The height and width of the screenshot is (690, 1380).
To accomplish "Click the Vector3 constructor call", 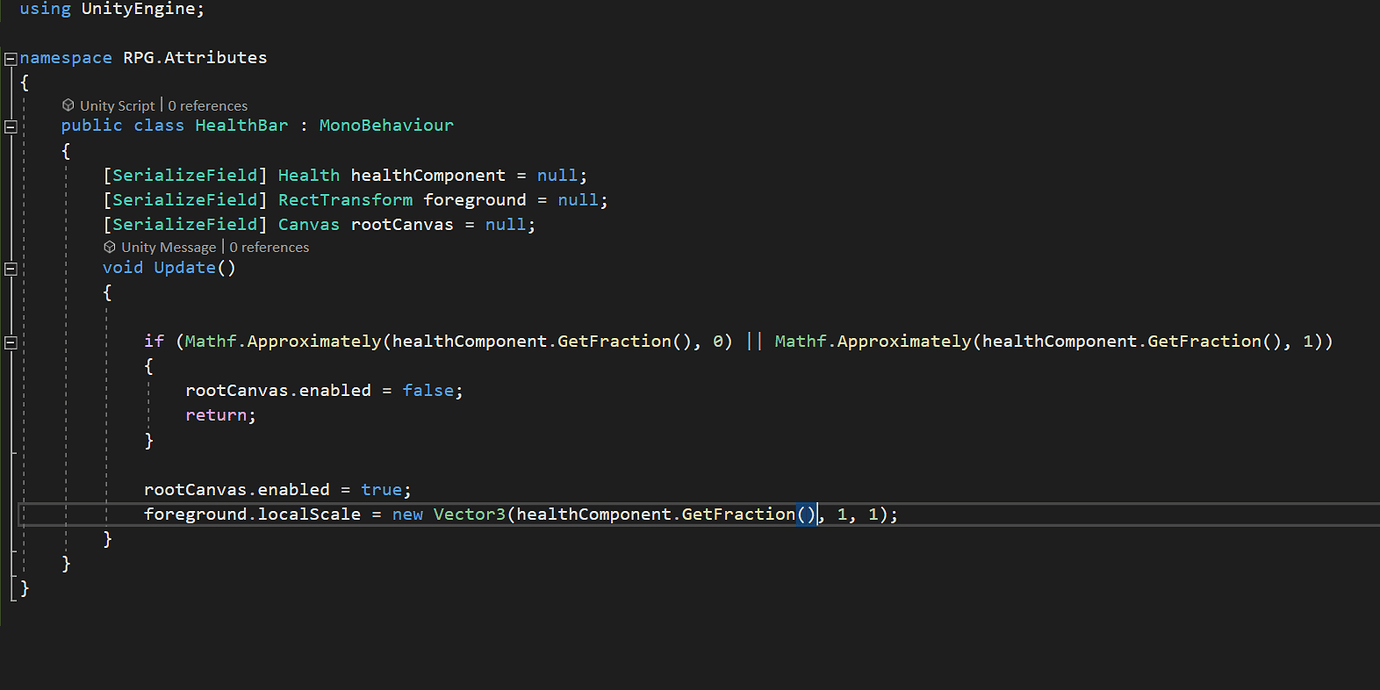I will 470,513.
